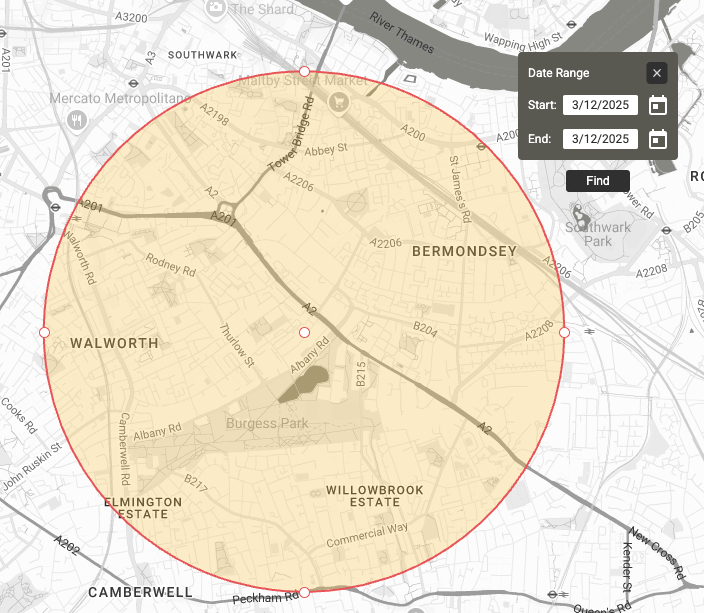Click the WALWORTH district label
Viewport: 704px width, 613px height.
[114, 343]
